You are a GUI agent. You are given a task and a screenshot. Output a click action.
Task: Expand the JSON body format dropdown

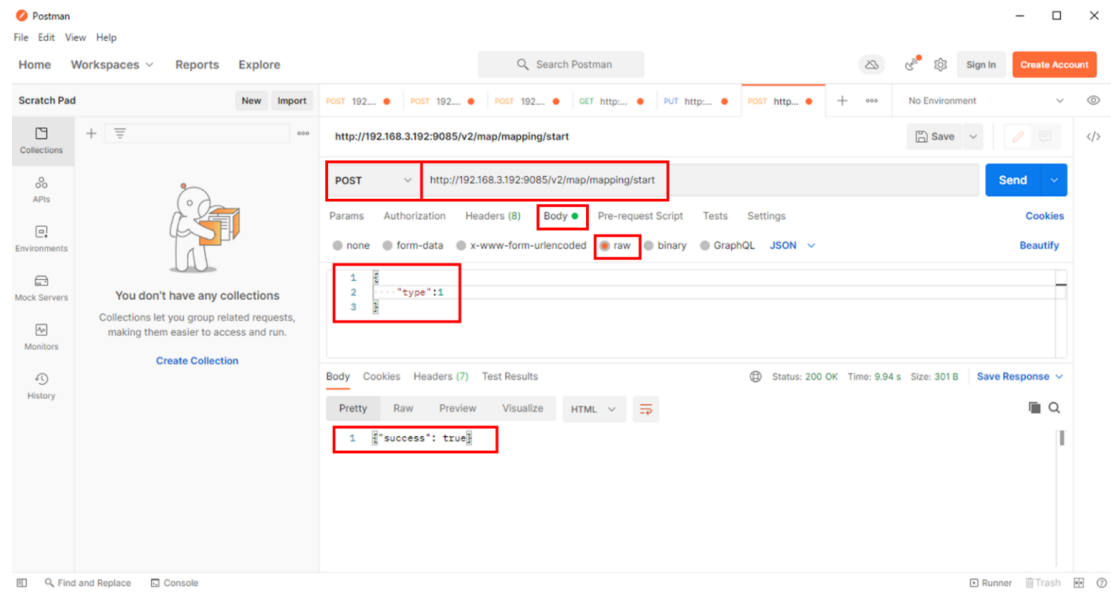click(x=792, y=246)
